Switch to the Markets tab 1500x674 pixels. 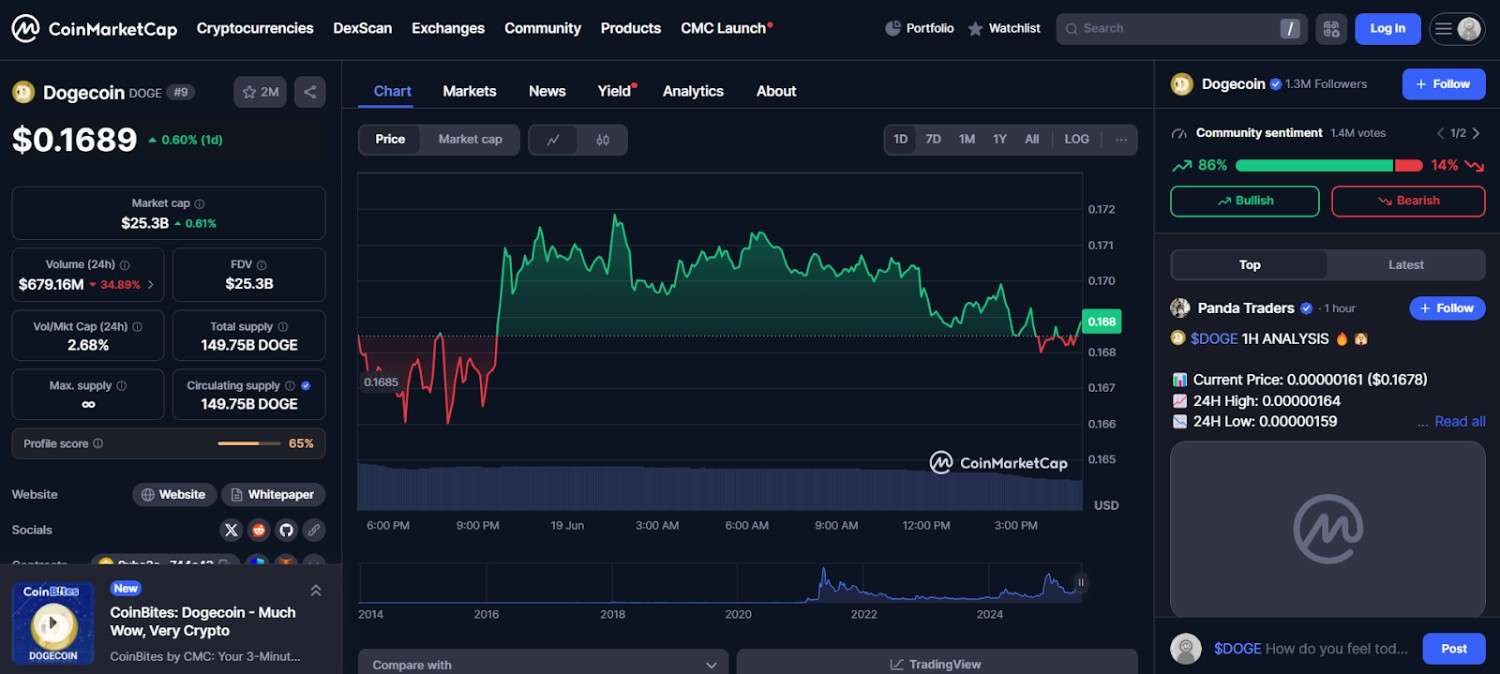point(469,91)
